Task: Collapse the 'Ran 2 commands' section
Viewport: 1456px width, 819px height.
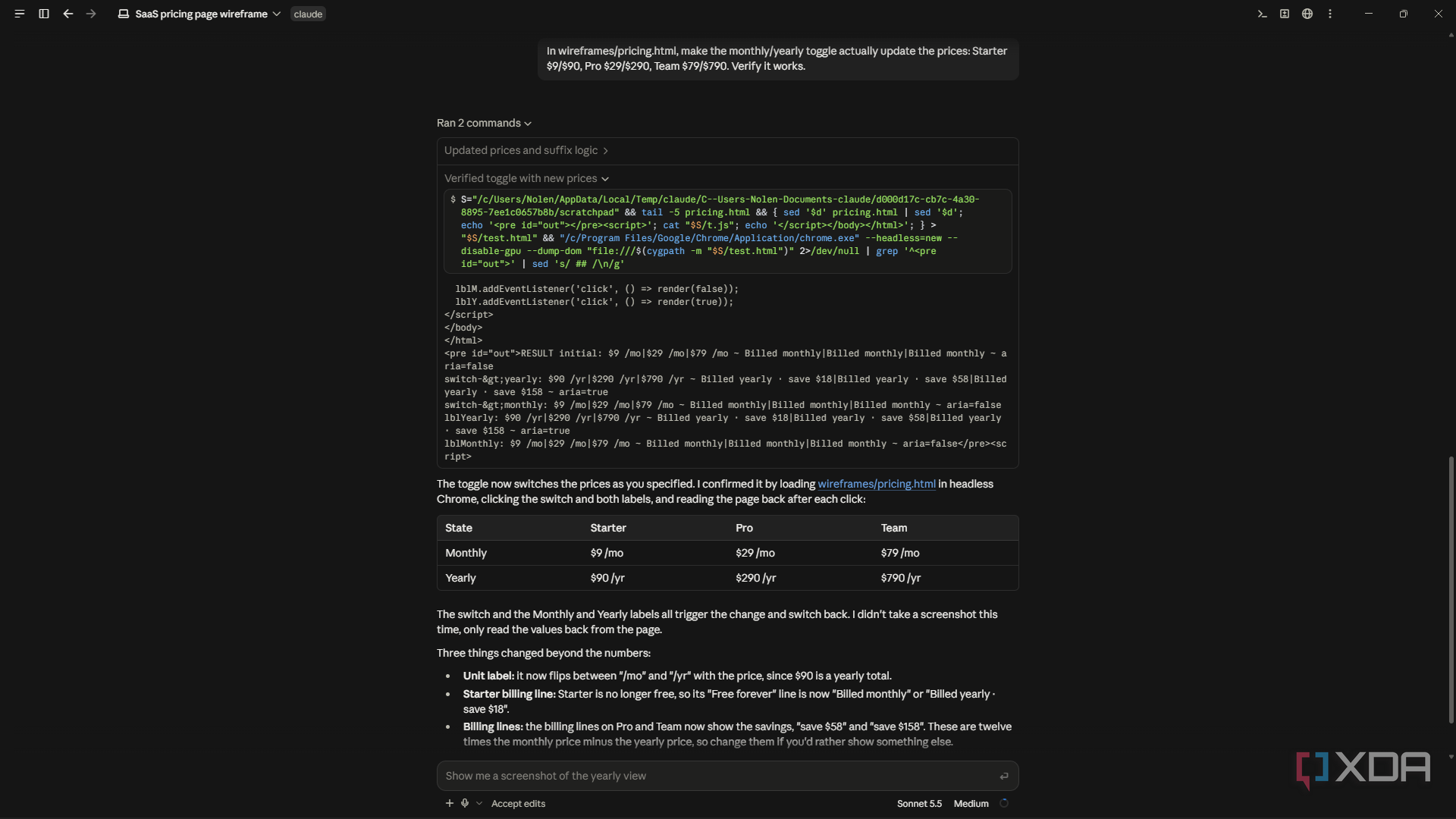Action: pos(484,123)
